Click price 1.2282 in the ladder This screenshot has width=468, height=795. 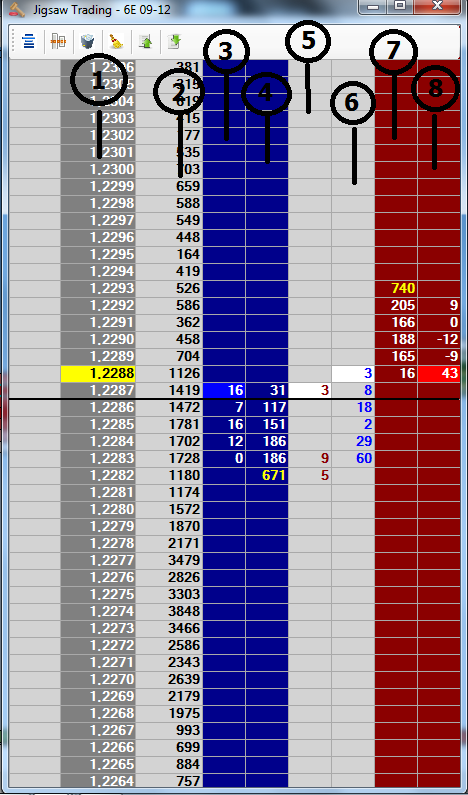click(98, 476)
